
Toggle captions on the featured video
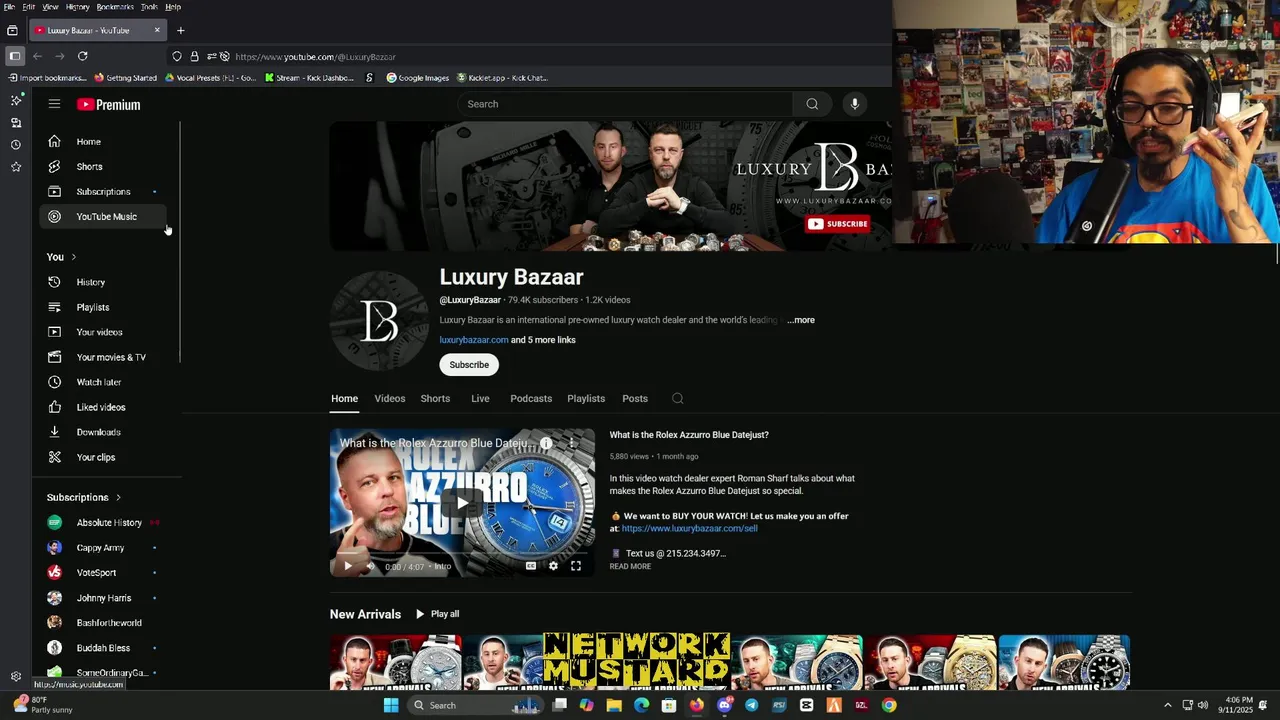[531, 566]
